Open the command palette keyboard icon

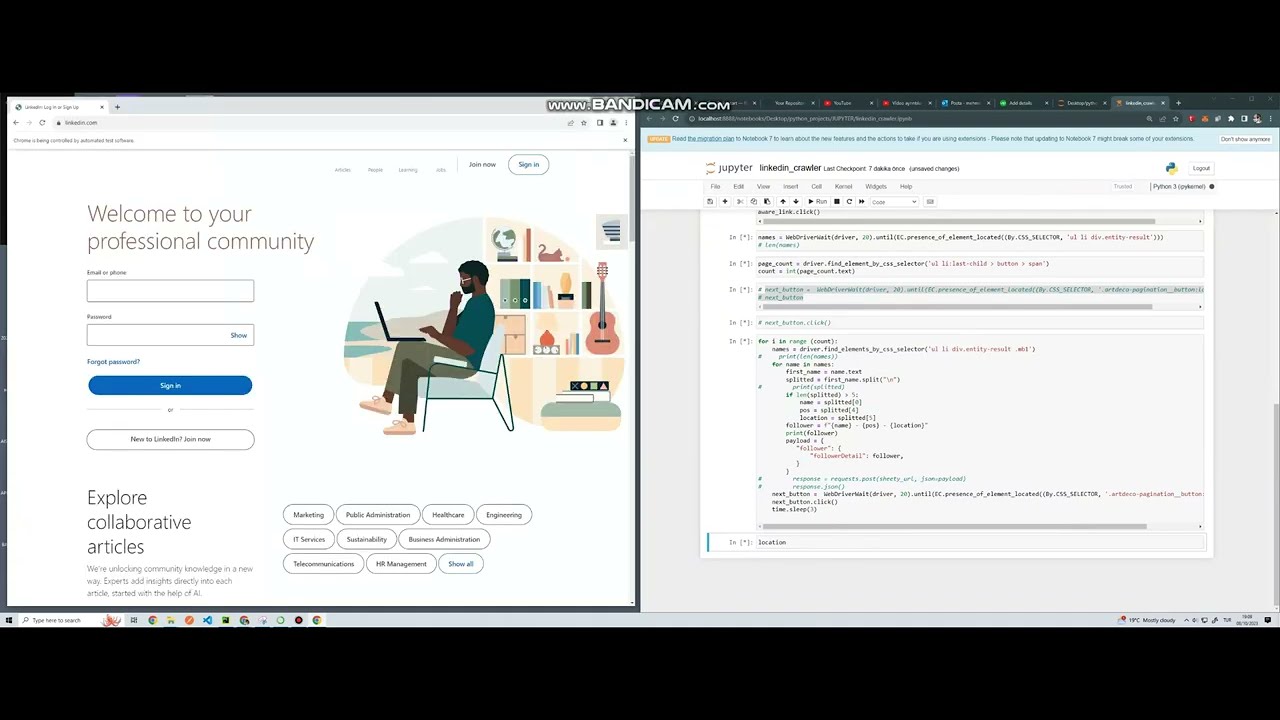tap(930, 201)
